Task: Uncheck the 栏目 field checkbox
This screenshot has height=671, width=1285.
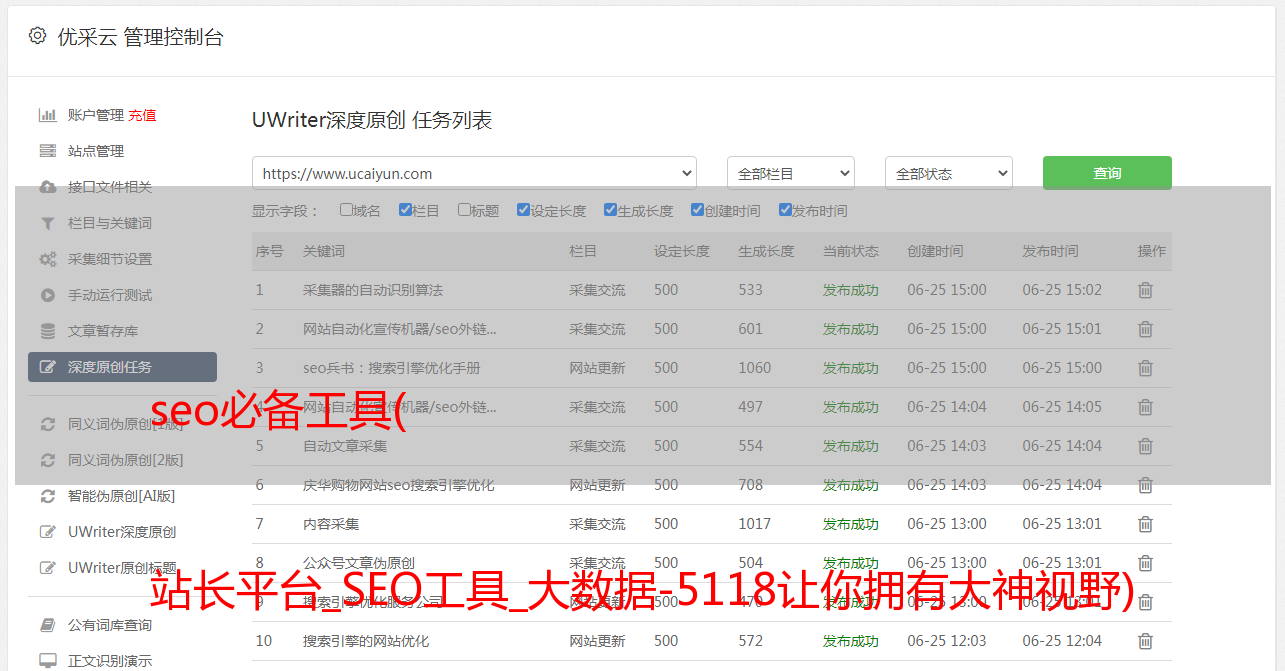Action: coord(405,210)
